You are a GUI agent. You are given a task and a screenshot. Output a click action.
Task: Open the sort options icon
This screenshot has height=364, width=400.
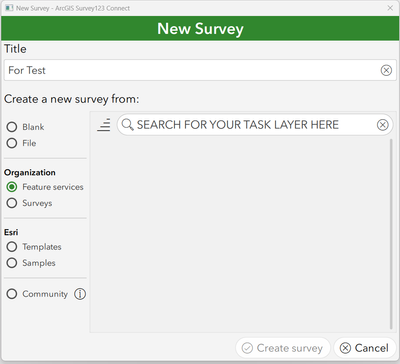point(104,125)
